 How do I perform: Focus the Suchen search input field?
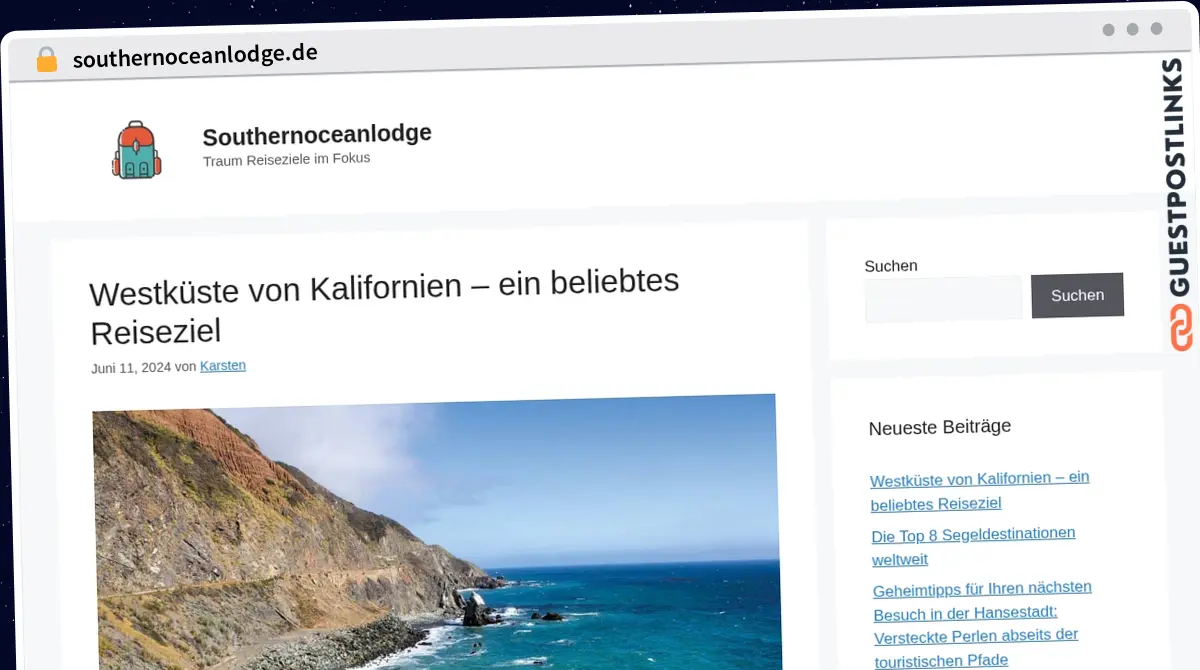pyautogui.click(x=943, y=298)
